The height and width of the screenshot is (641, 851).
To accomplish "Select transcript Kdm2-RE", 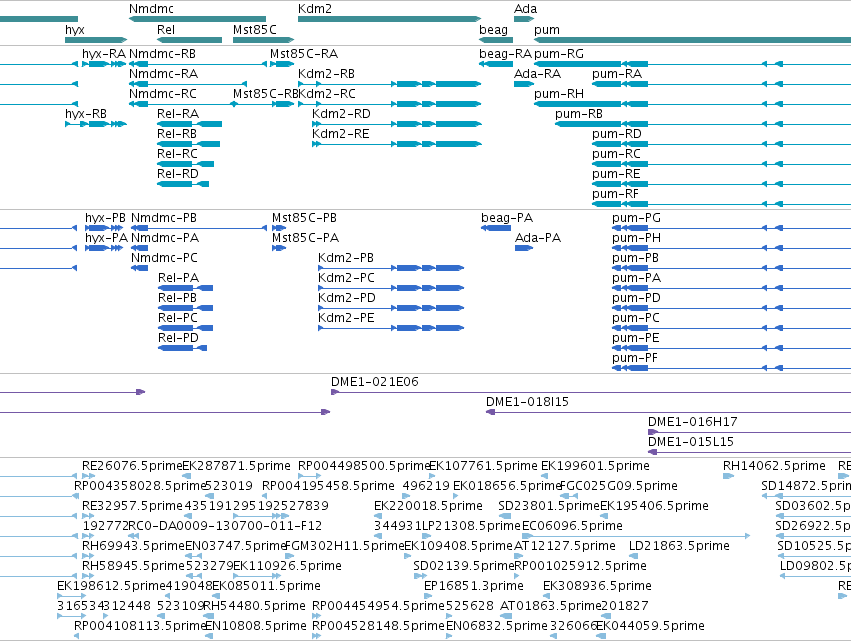I will [341, 134].
